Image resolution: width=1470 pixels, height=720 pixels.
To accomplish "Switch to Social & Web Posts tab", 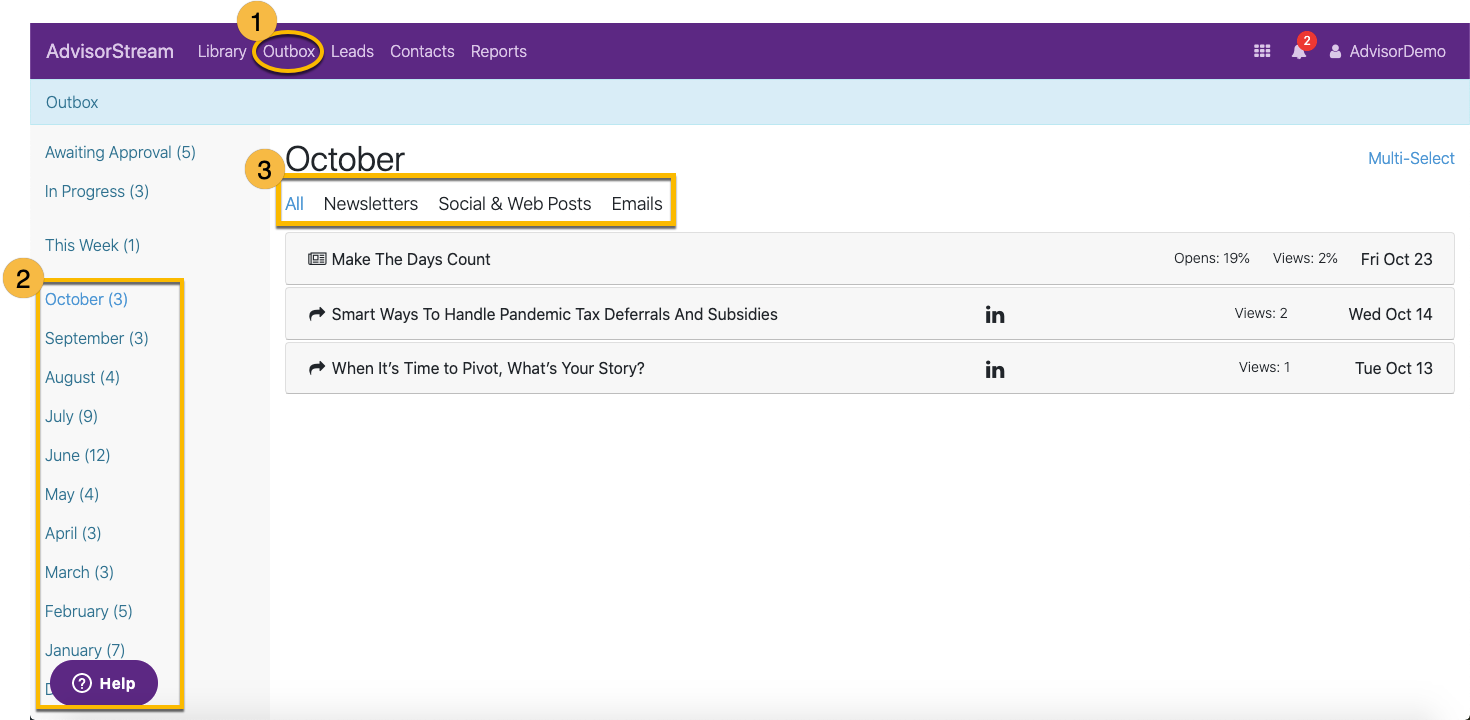I will click(x=515, y=203).
